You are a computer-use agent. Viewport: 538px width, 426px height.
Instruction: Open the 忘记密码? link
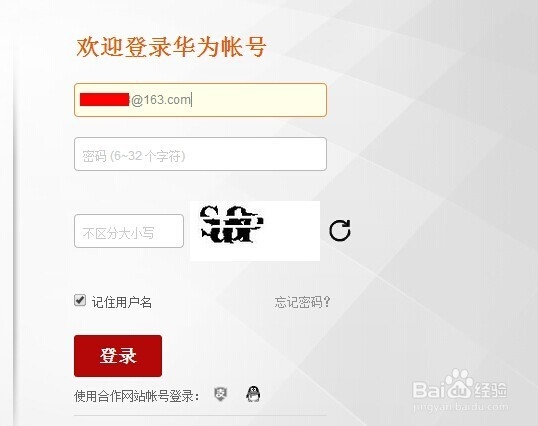[x=302, y=302]
